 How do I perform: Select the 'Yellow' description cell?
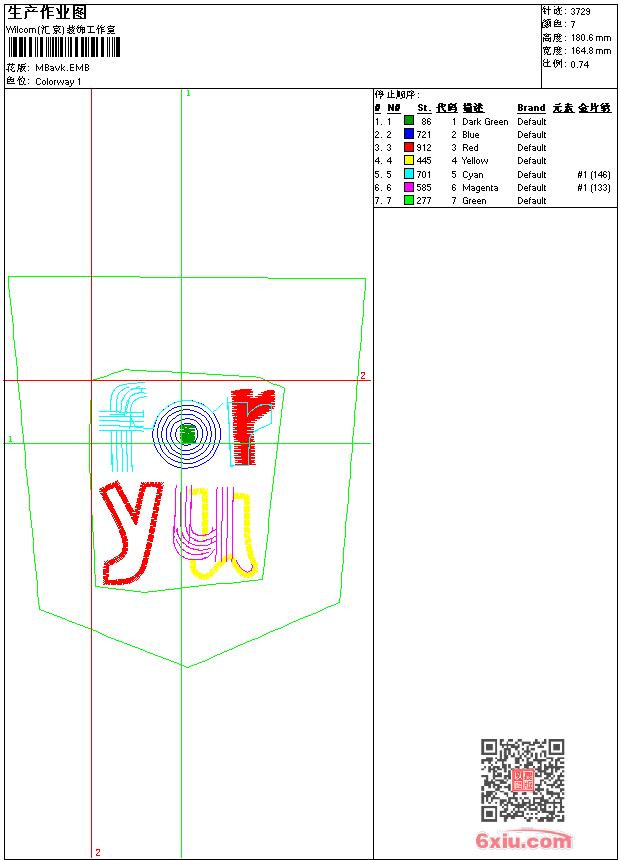pos(475,161)
